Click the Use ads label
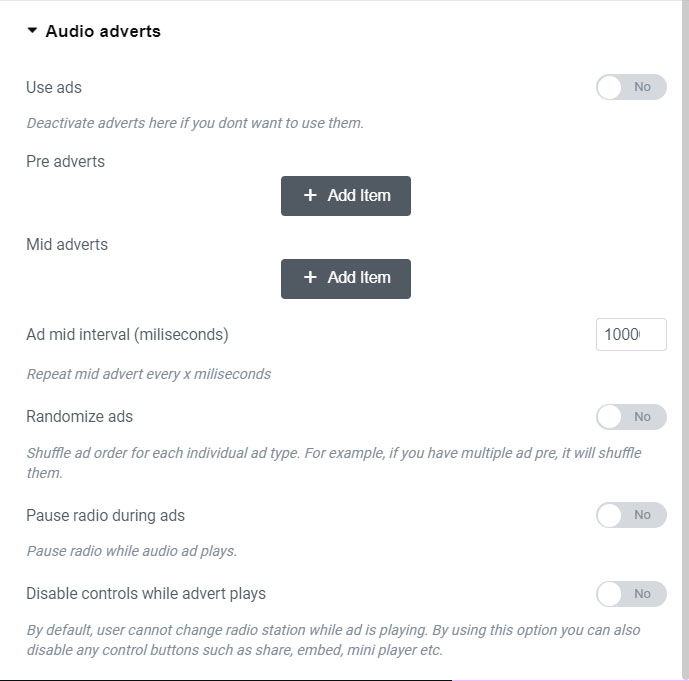This screenshot has width=689, height=681. (54, 87)
